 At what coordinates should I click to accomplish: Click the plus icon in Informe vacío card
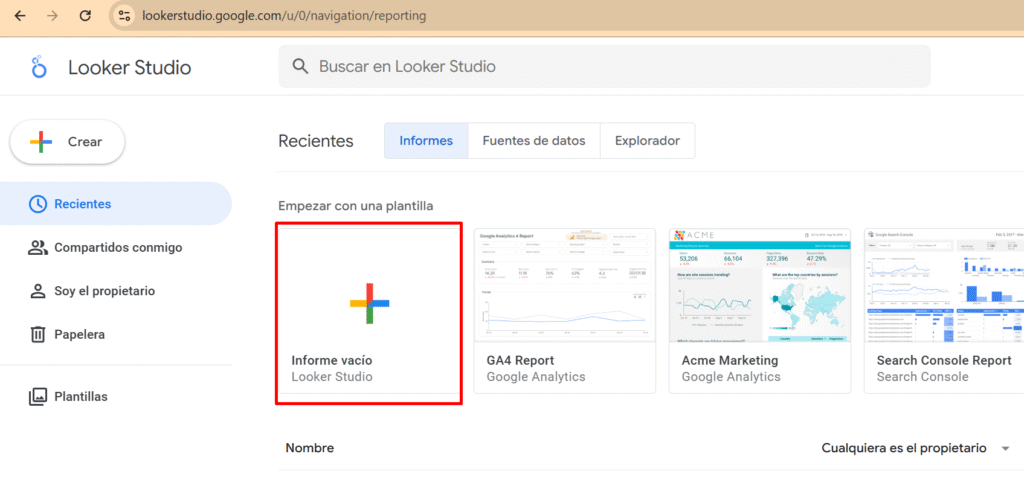click(x=370, y=304)
